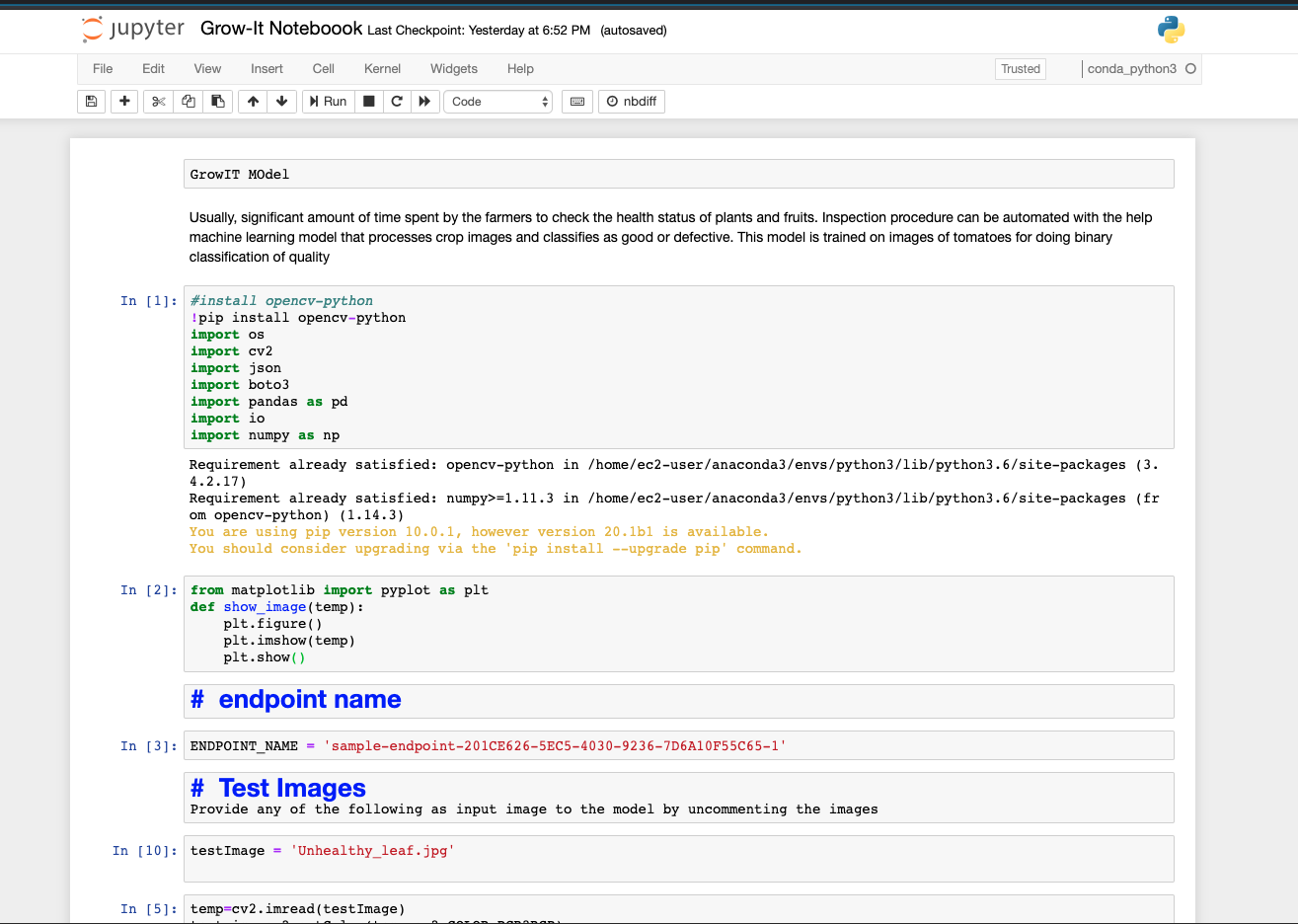Click the pip upgrade warning output text
Image resolution: width=1298 pixels, height=924 pixels.
(496, 540)
